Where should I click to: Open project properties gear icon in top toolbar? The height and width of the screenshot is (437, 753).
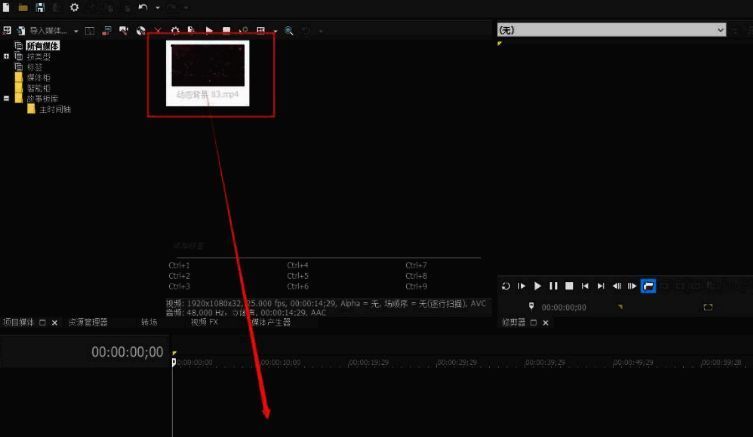[x=74, y=7]
